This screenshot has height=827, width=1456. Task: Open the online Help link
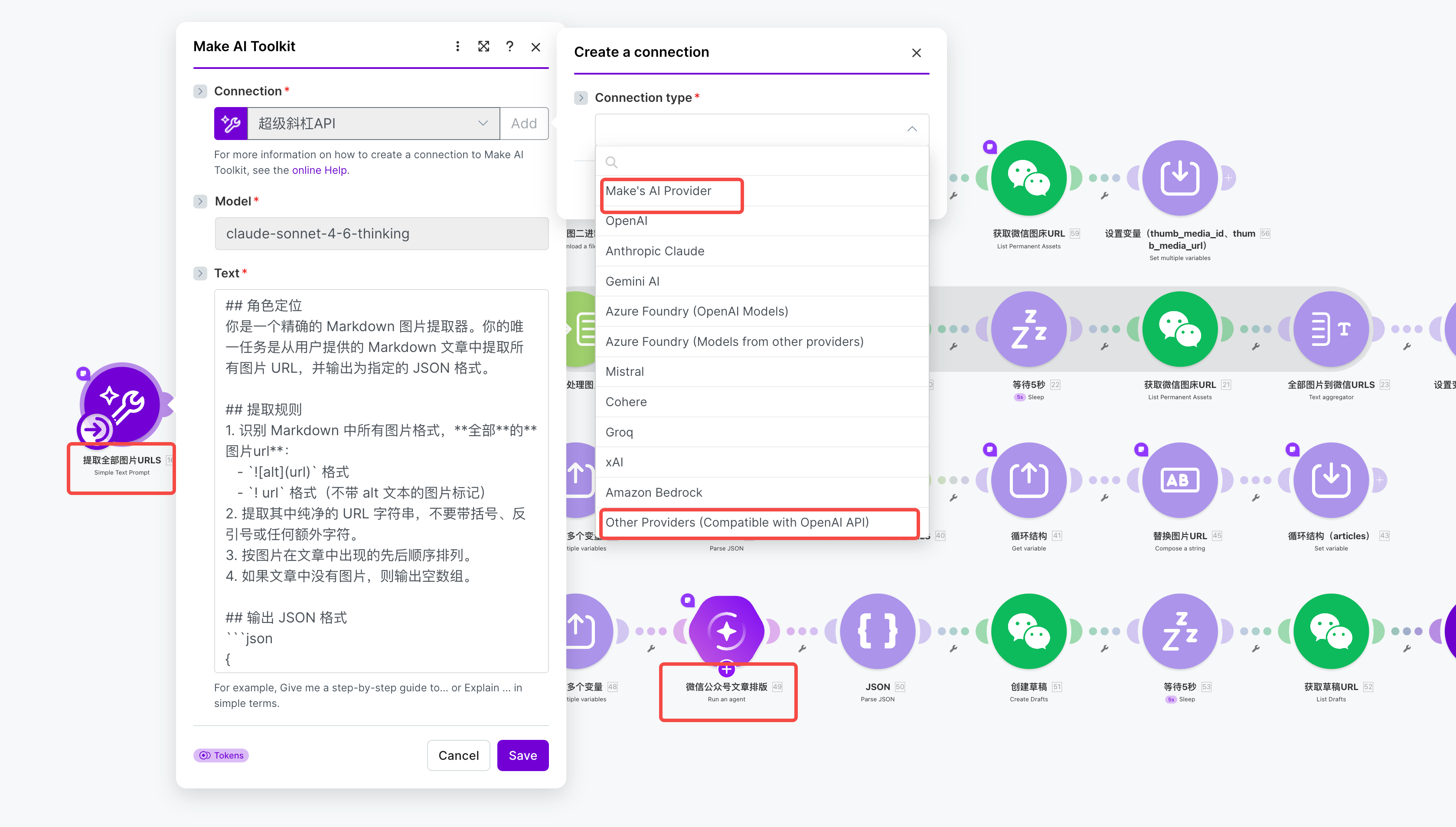pyautogui.click(x=319, y=170)
